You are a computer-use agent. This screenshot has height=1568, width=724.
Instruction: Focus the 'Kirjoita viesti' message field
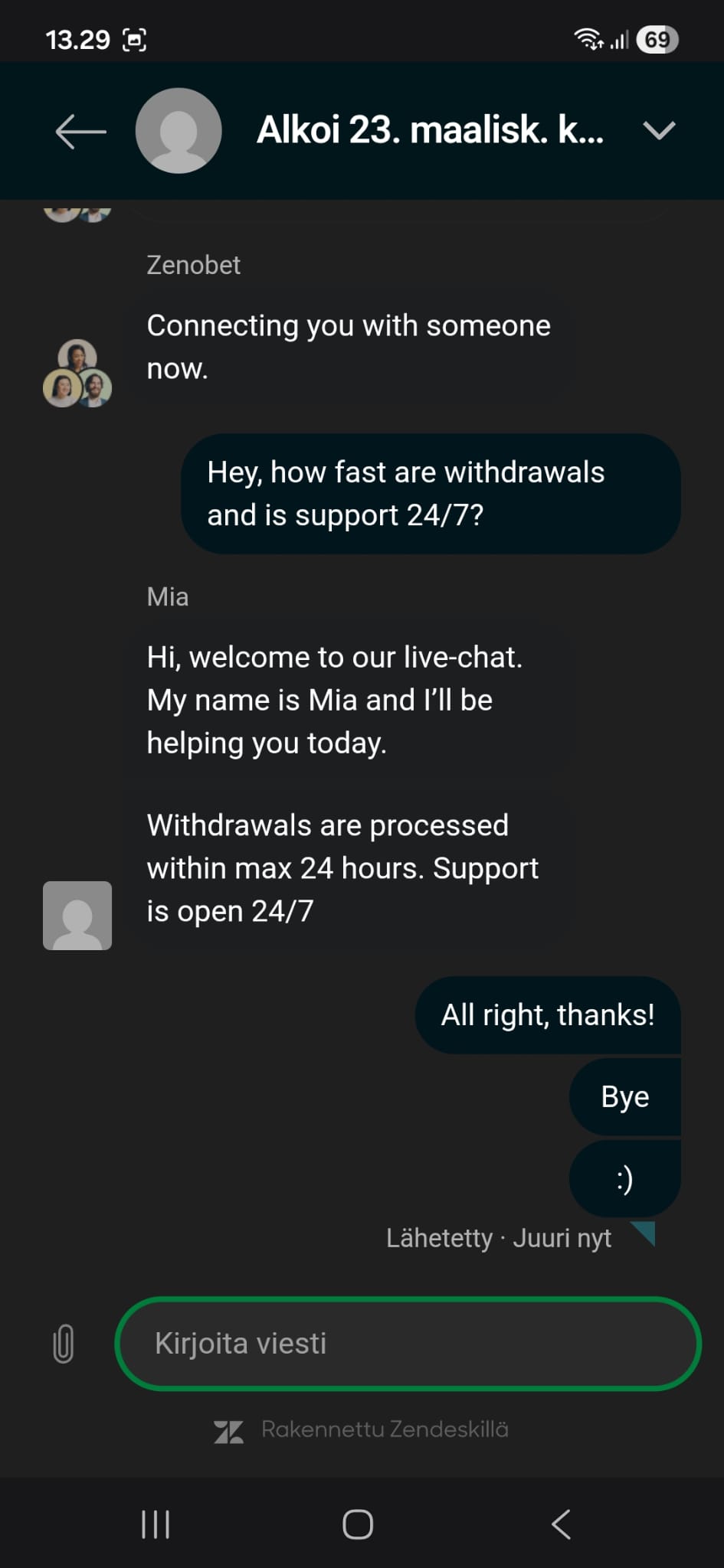click(408, 1343)
